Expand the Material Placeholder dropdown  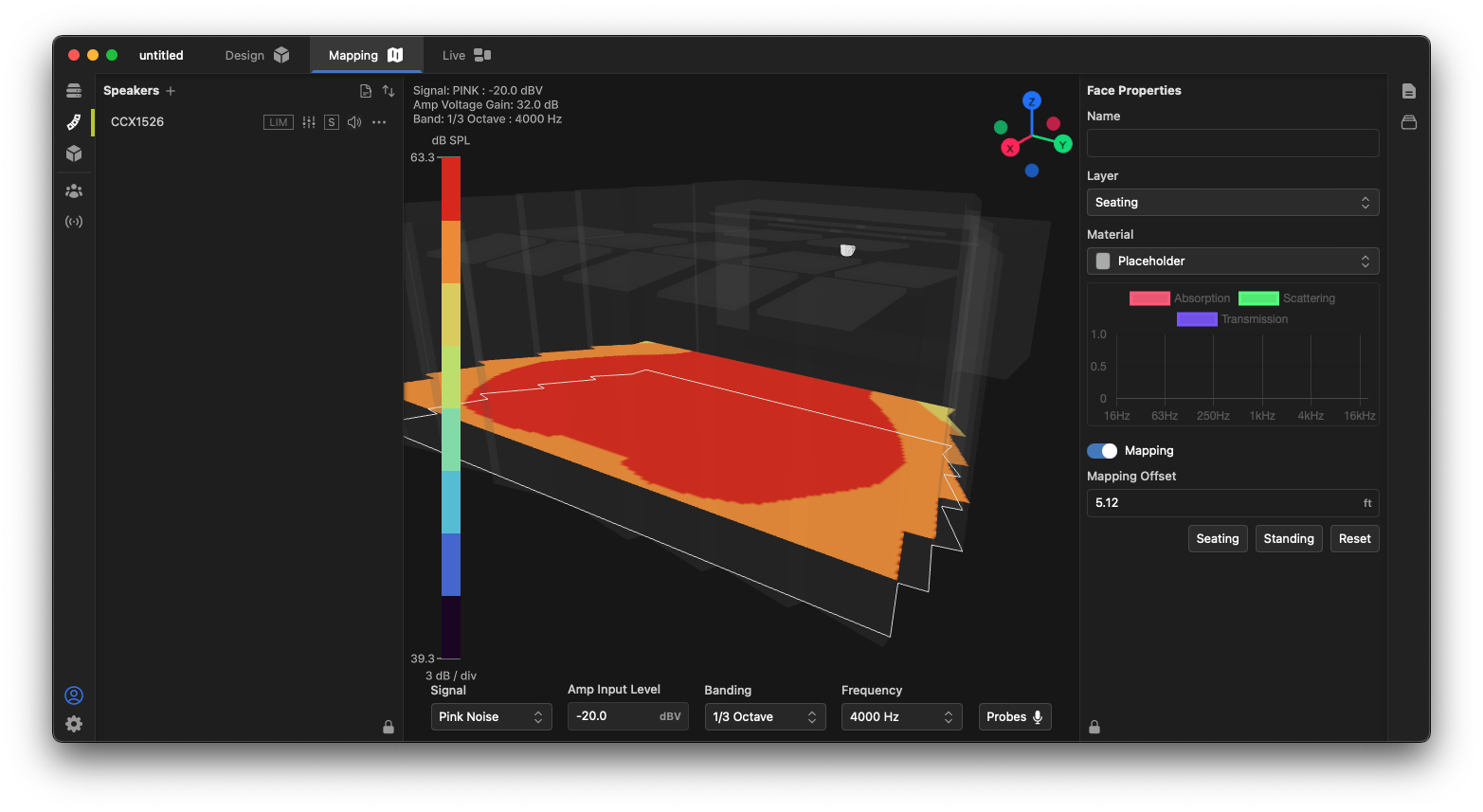point(1232,262)
